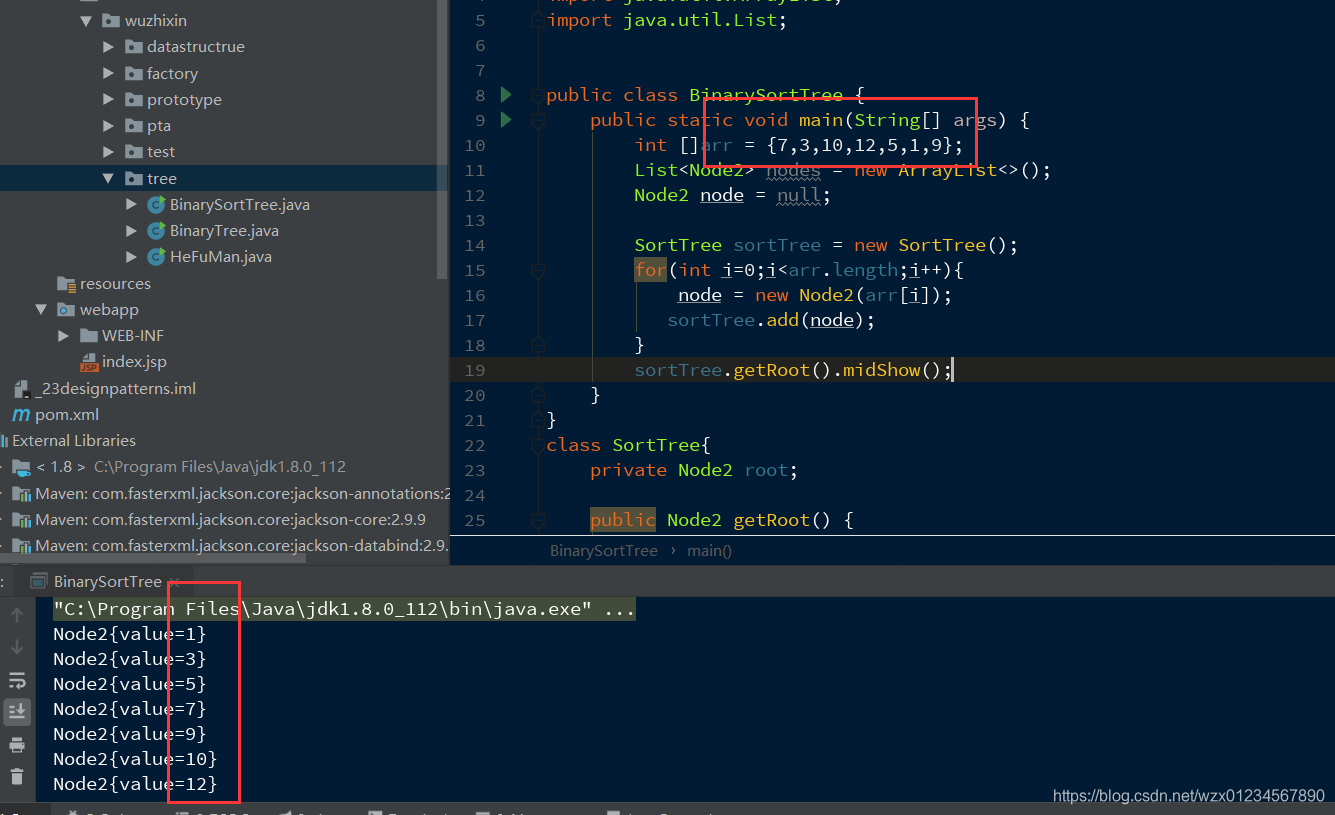The width and height of the screenshot is (1335, 815).
Task: Click the wuzhixin package folder icon
Action: point(110,21)
